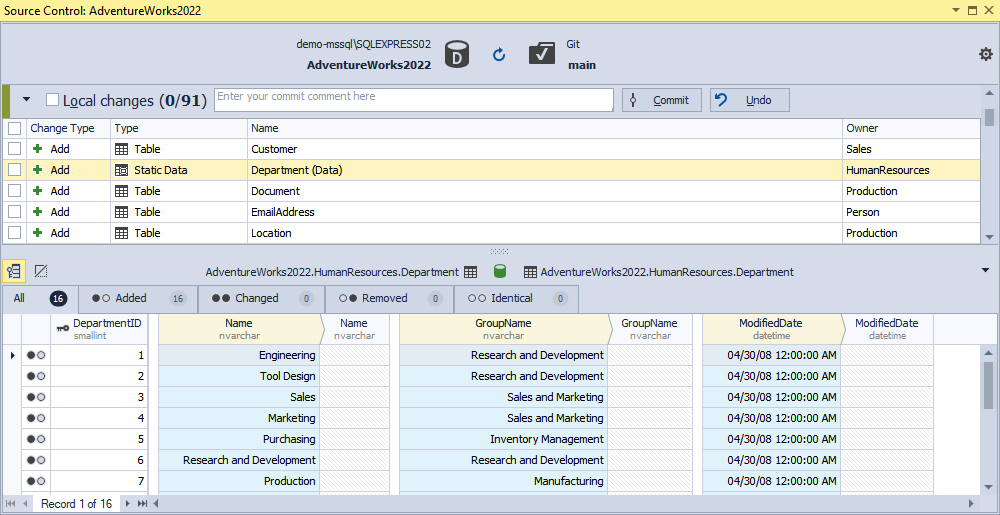Viewport: 1000px width, 515px height.
Task: Click the Commit button
Action: point(662,100)
